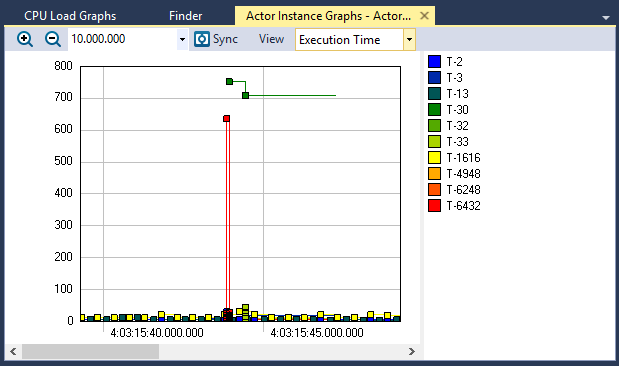The image size is (619, 366).
Task: Click the zoom in magnifier icon
Action: [24, 39]
